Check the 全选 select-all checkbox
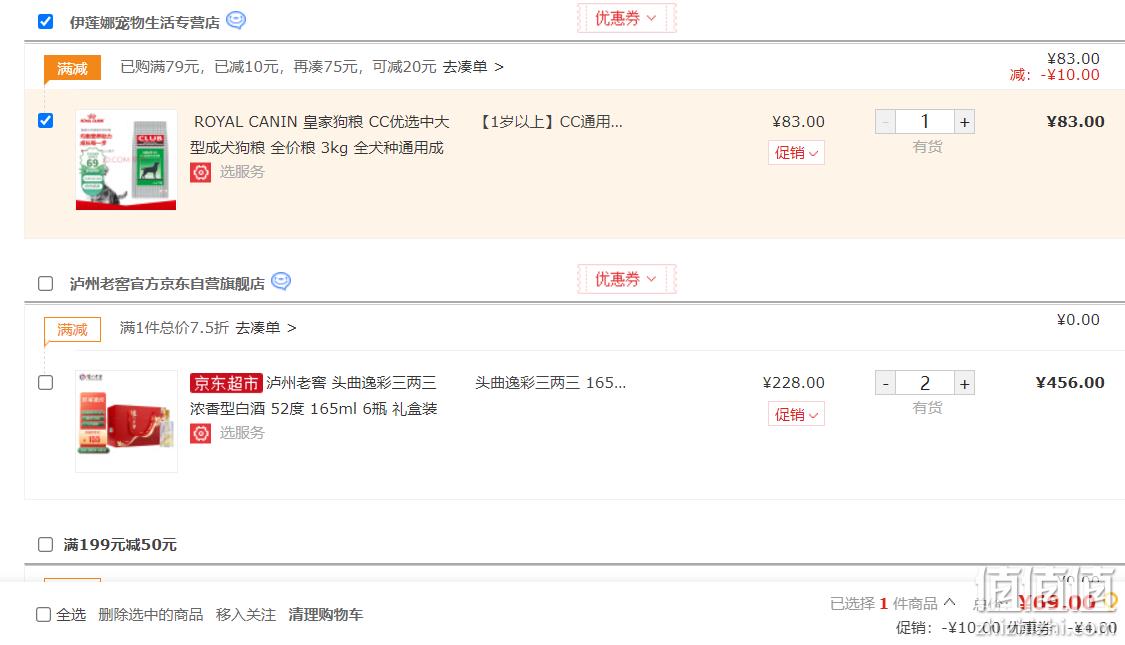Screen dimensions: 1125x645 pos(43,615)
